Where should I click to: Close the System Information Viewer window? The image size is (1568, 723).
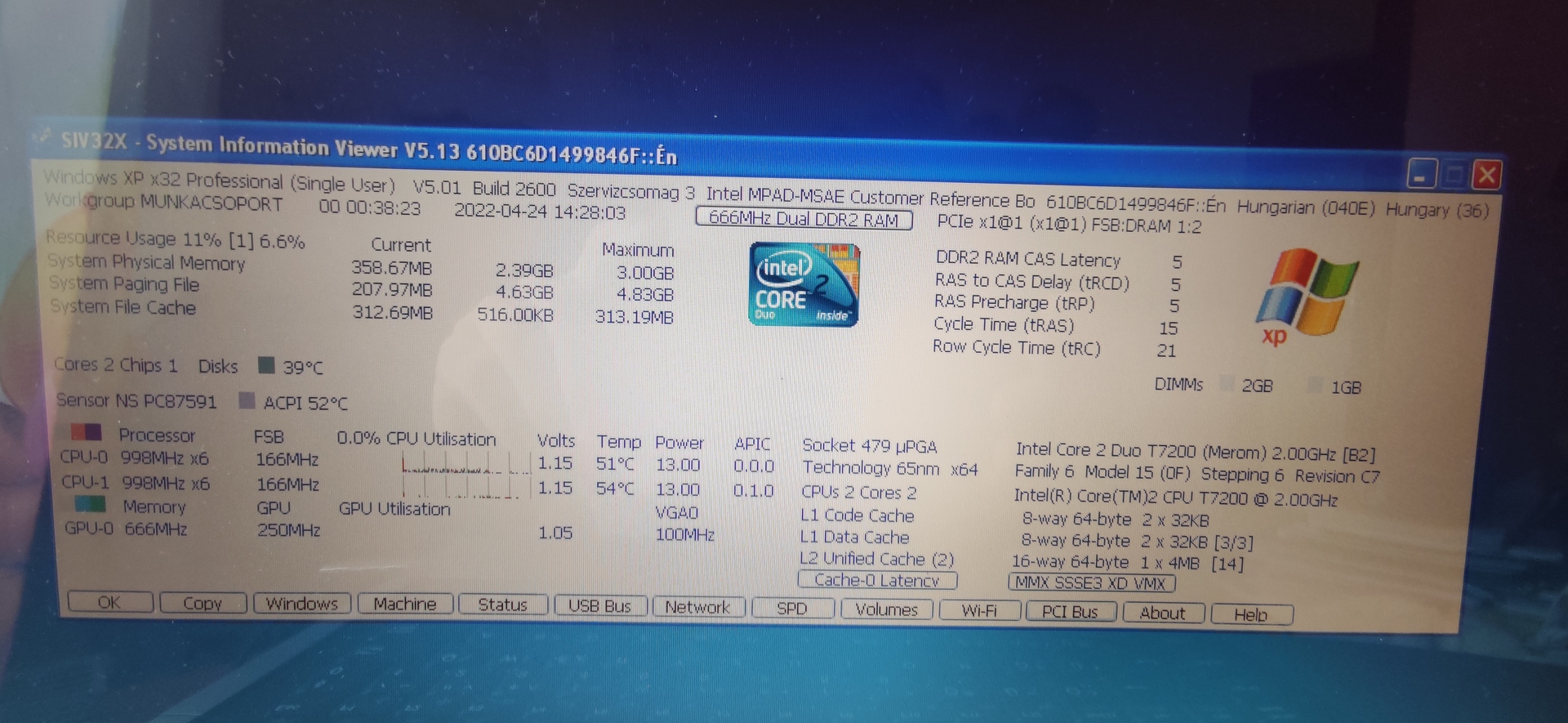(1486, 175)
